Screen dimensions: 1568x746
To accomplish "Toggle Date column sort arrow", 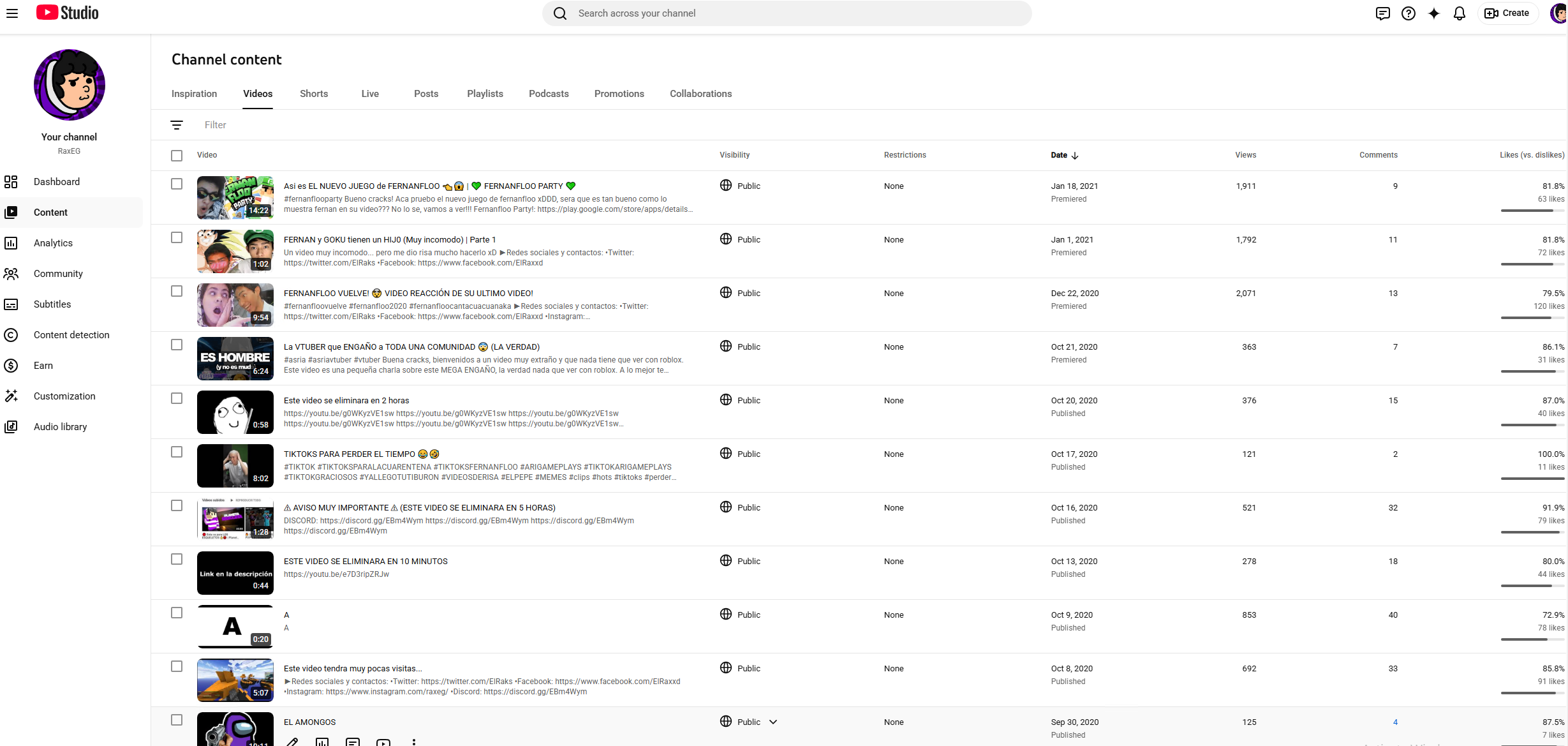I will (1075, 155).
